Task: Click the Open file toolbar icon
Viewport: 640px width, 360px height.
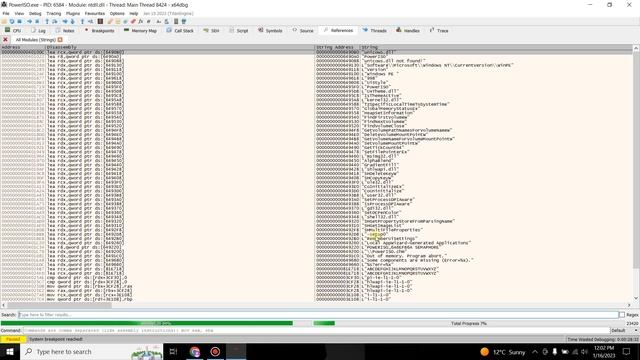Action: (x=4, y=21)
